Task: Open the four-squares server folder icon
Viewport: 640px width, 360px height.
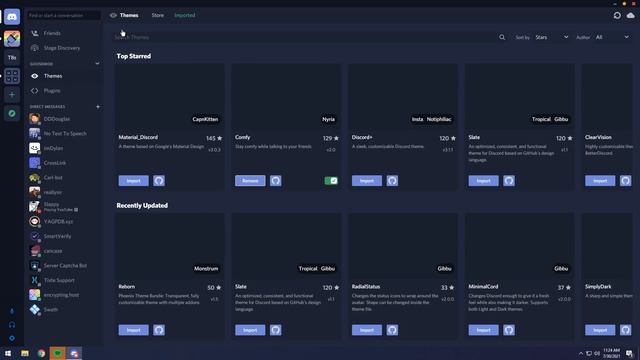Action: click(x=12, y=76)
